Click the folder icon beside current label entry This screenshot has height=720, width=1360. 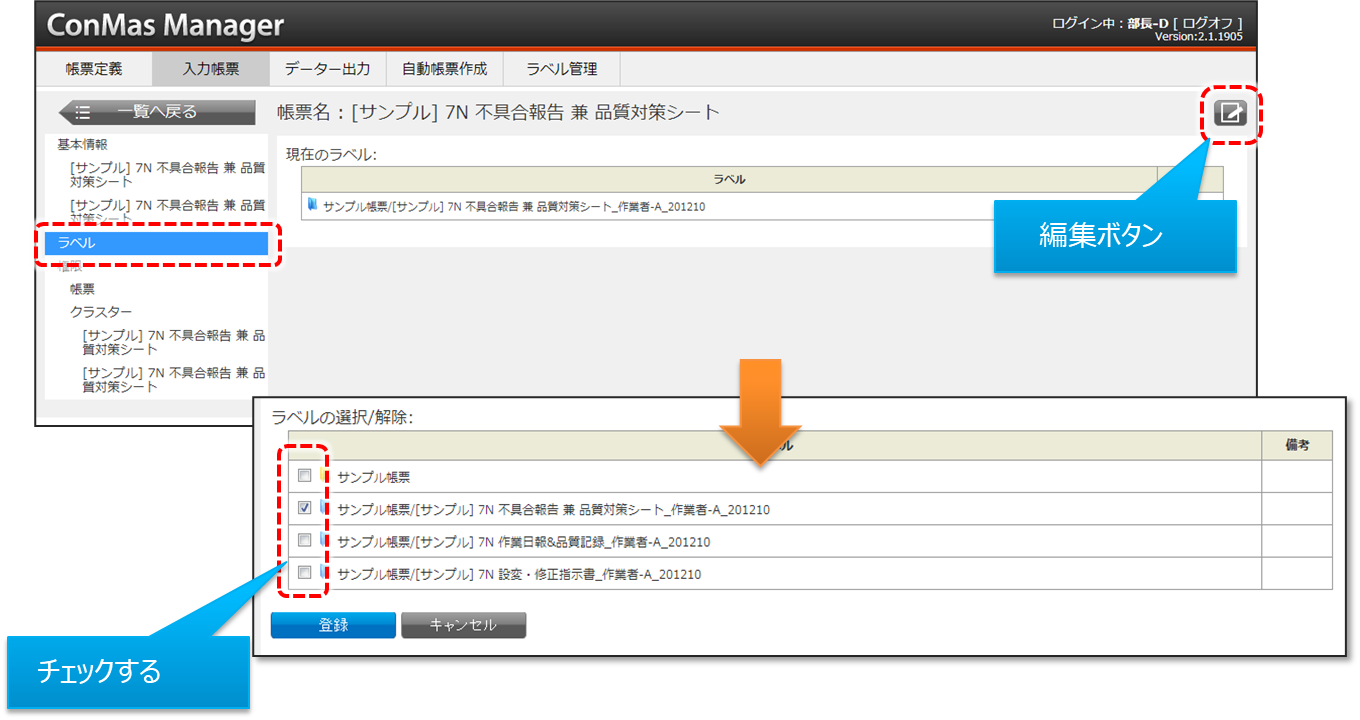point(313,205)
